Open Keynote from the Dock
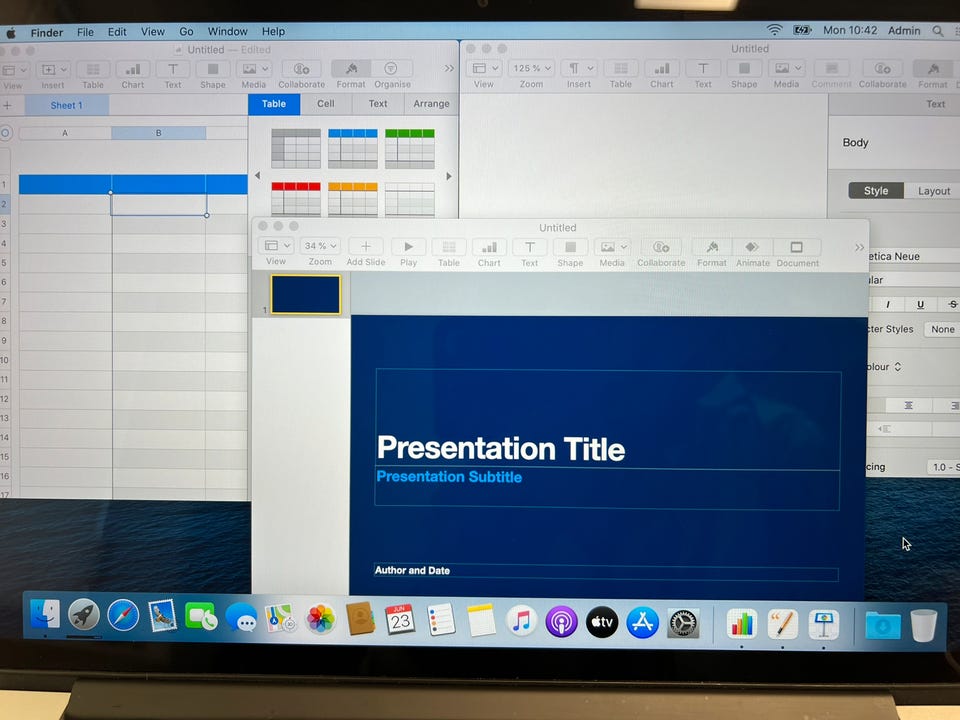Image resolution: width=960 pixels, height=720 pixels. point(823,624)
